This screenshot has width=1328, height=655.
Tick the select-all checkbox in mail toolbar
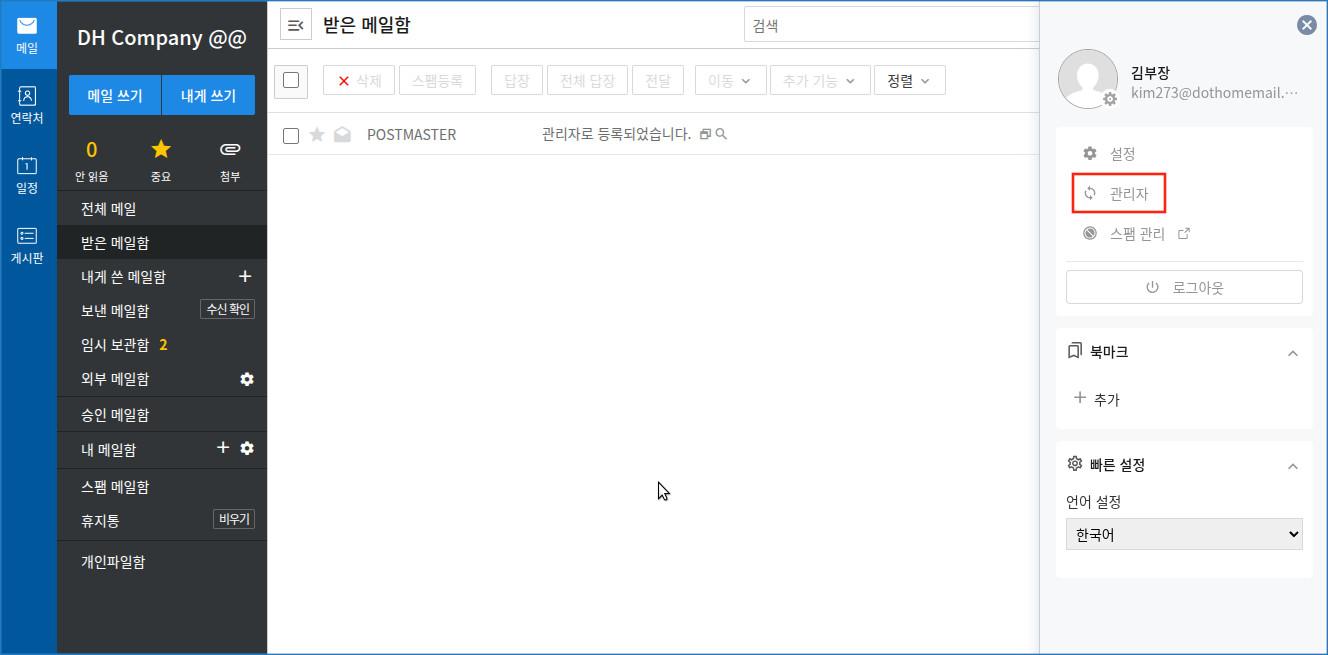291,80
